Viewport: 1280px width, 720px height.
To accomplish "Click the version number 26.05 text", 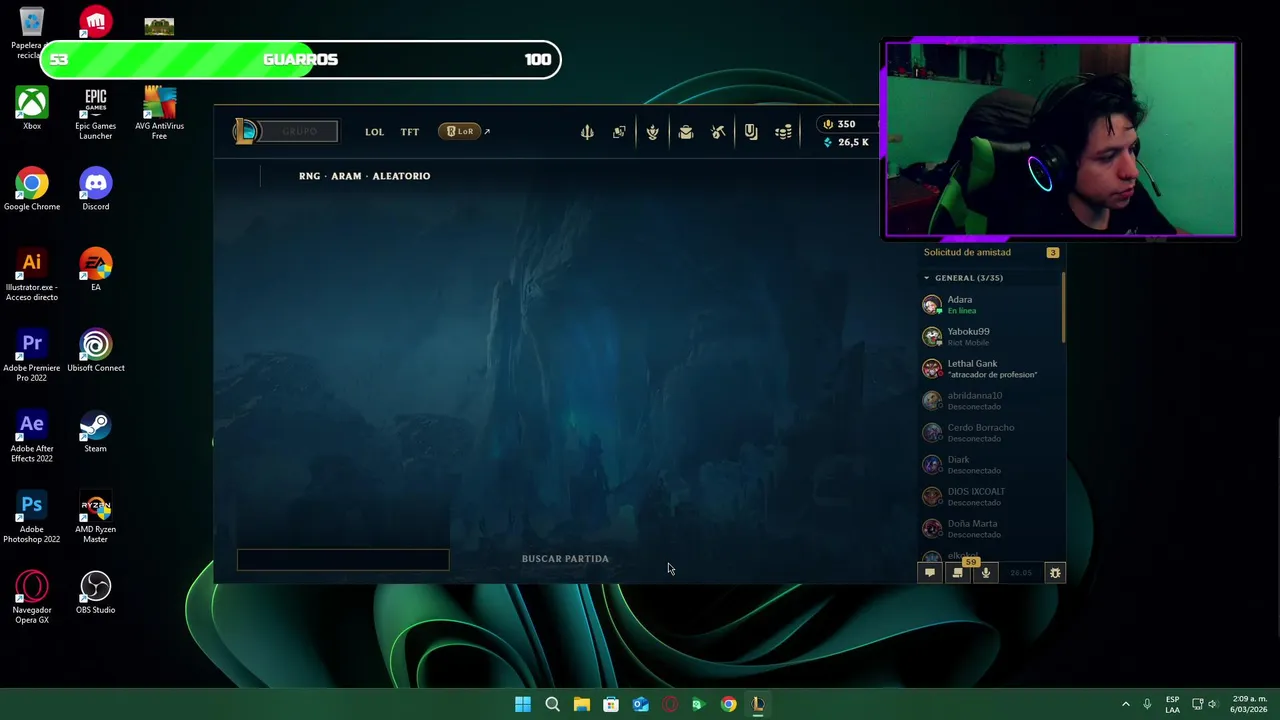I will click(1021, 573).
